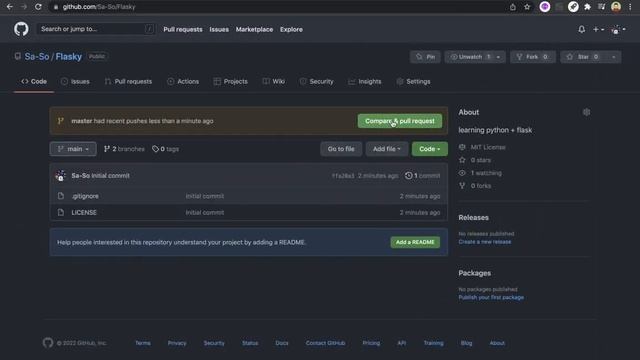The height and width of the screenshot is (360, 640).
Task: Open Issues in top navigation
Action: (219, 29)
